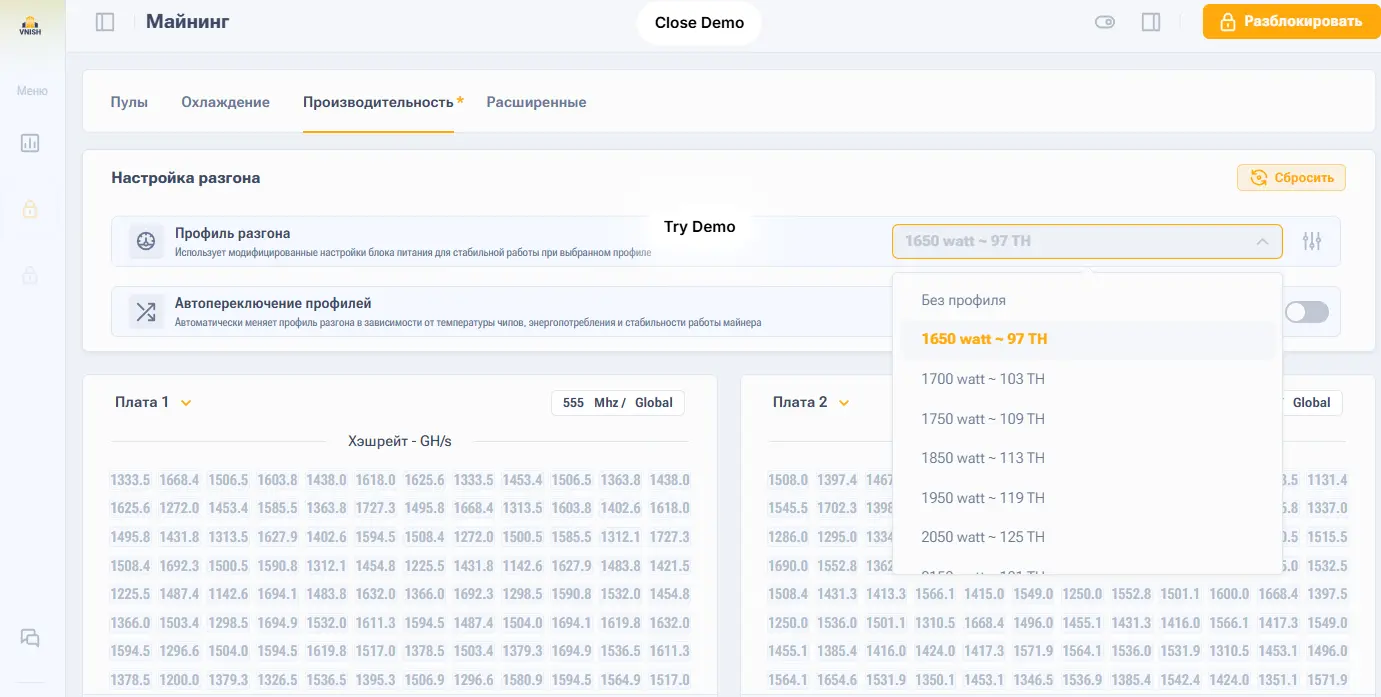Switch to the Охлаждение tab
The height and width of the screenshot is (697, 1381).
point(225,102)
